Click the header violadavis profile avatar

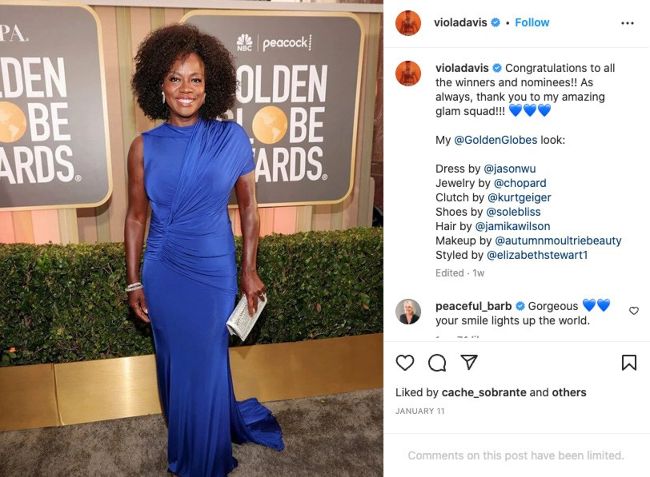(x=408, y=23)
